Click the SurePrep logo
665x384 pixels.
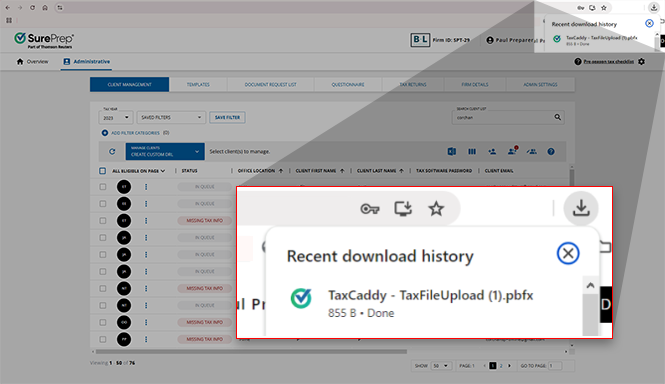[44, 40]
